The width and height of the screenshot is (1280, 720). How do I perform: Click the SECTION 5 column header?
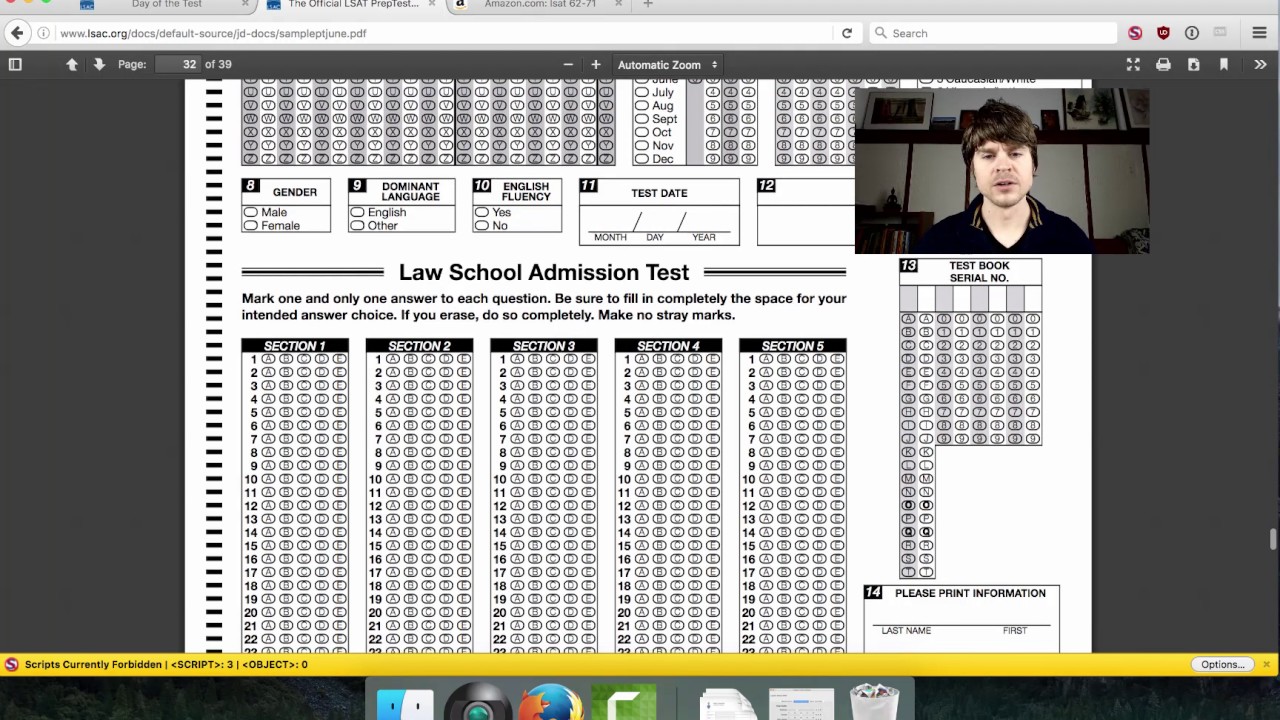[x=792, y=346]
